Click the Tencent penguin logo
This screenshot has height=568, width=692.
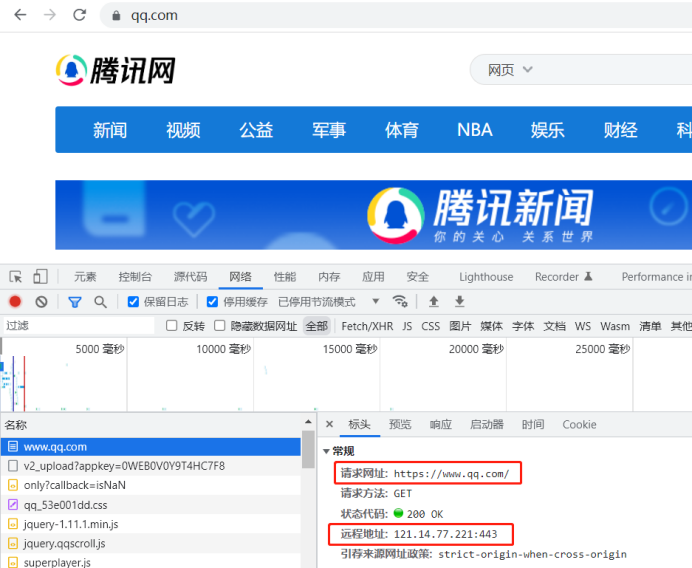(71, 70)
